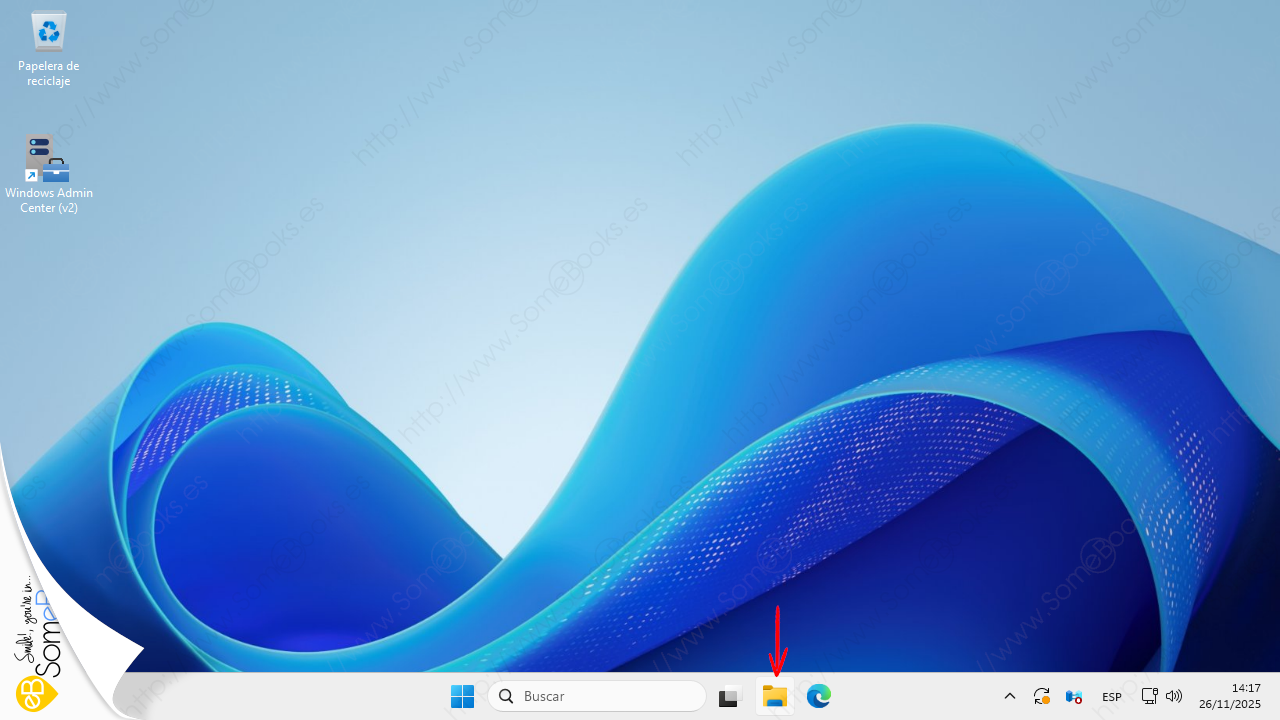This screenshot has width=1280, height=720.
Task: Select the Papelera de reciclaje icon
Action: click(48, 32)
